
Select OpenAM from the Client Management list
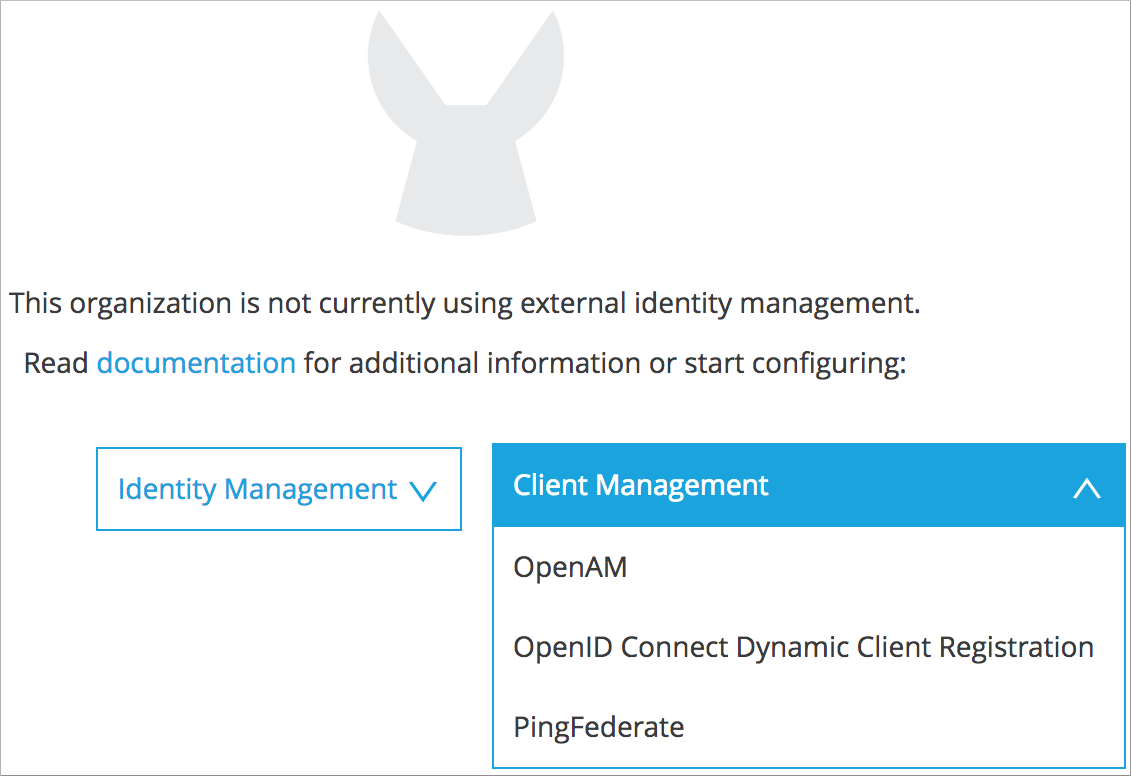(x=570, y=567)
